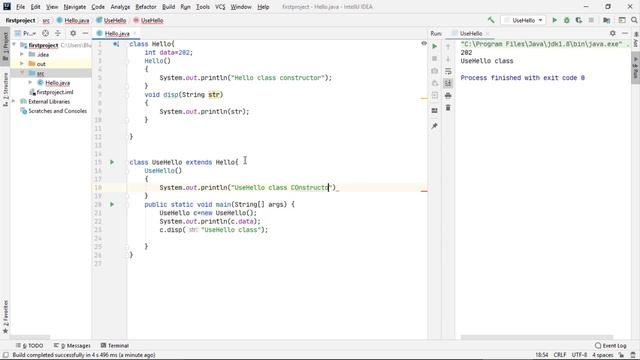
Task: Open the TODO tool window
Action: 30,346
